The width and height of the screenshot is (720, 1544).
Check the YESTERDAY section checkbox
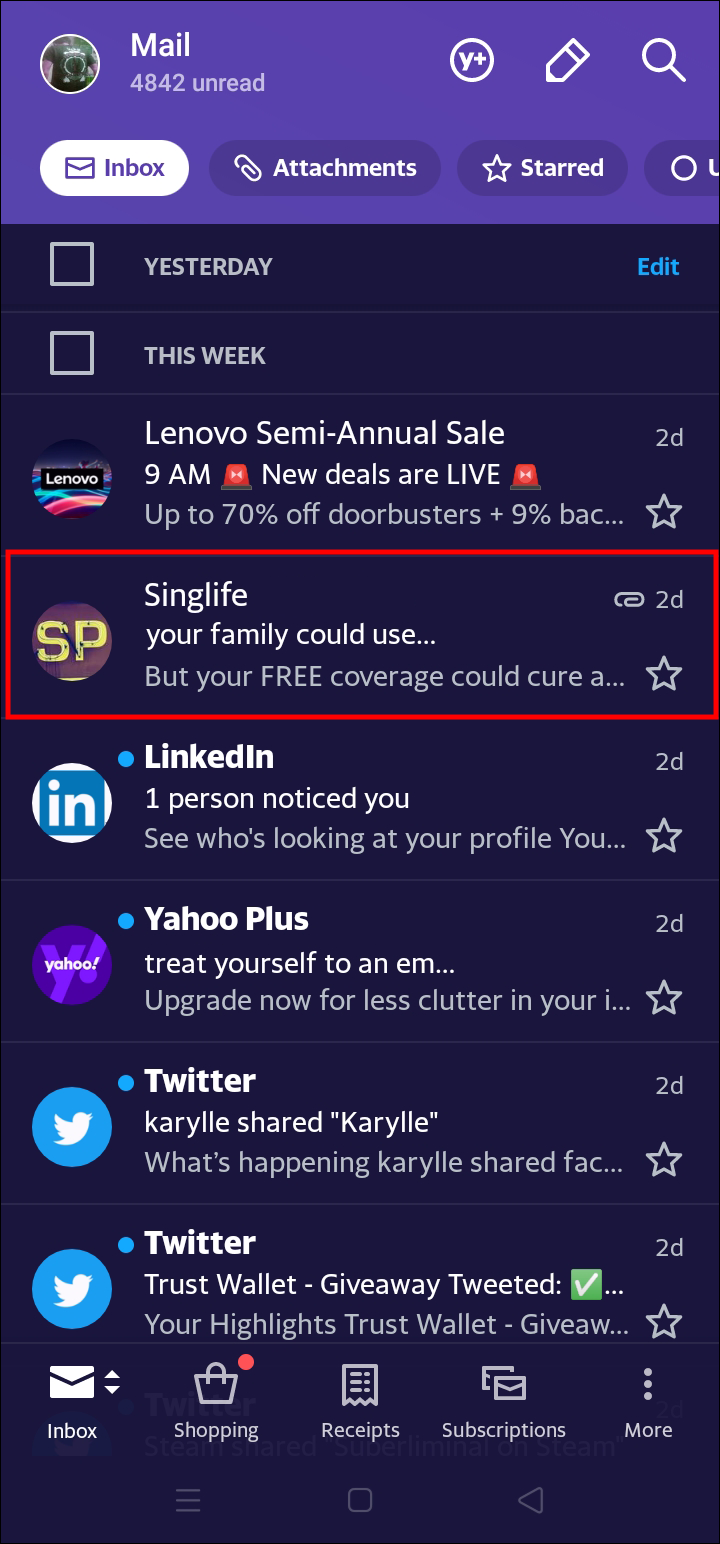(x=72, y=265)
